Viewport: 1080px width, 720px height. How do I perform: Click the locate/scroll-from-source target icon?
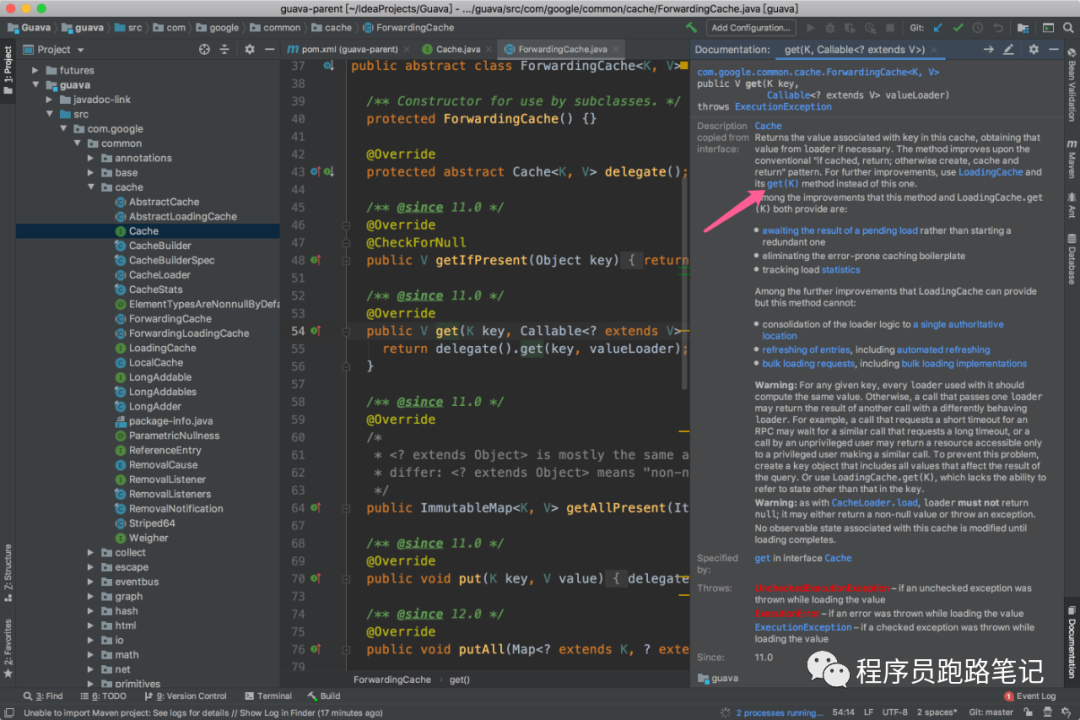tap(204, 49)
